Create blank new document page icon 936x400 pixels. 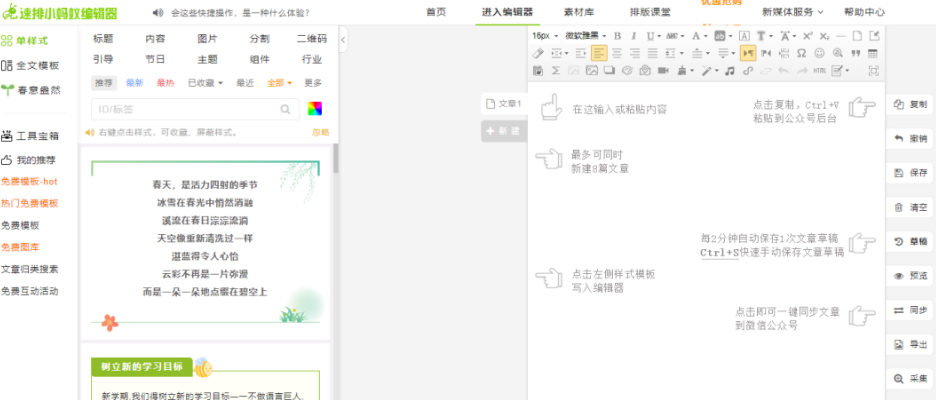(x=857, y=36)
